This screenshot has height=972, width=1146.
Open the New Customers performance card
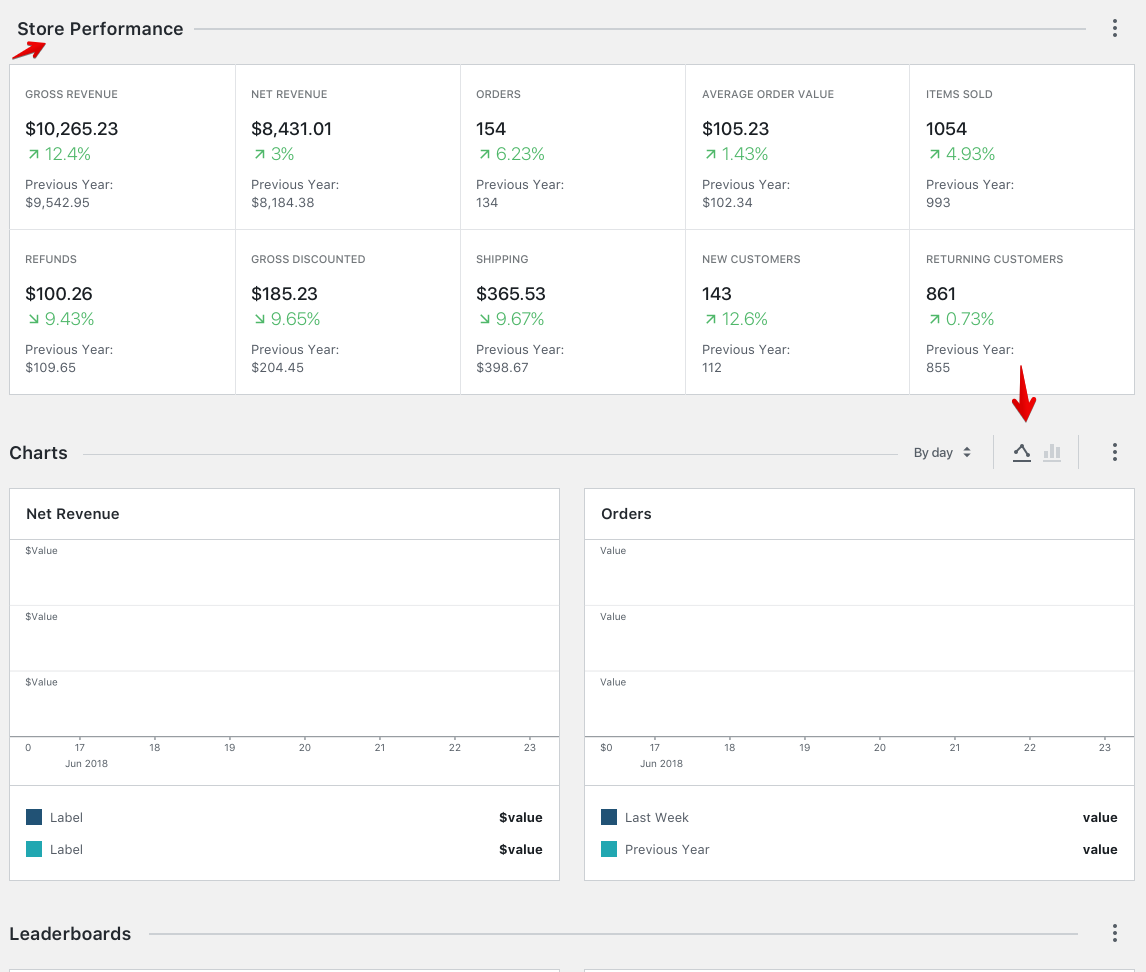tap(796, 310)
